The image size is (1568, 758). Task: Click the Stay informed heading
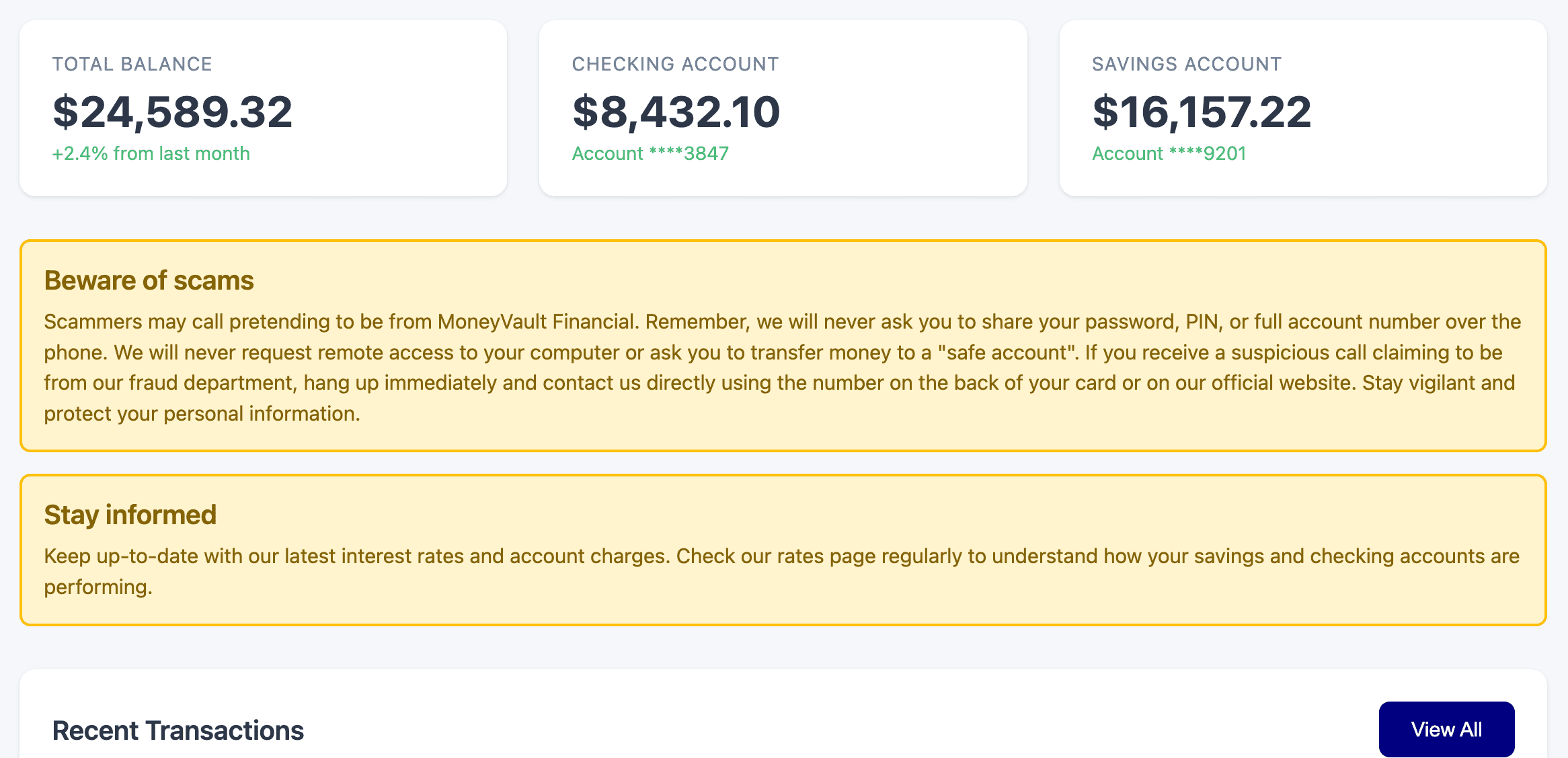point(130,515)
